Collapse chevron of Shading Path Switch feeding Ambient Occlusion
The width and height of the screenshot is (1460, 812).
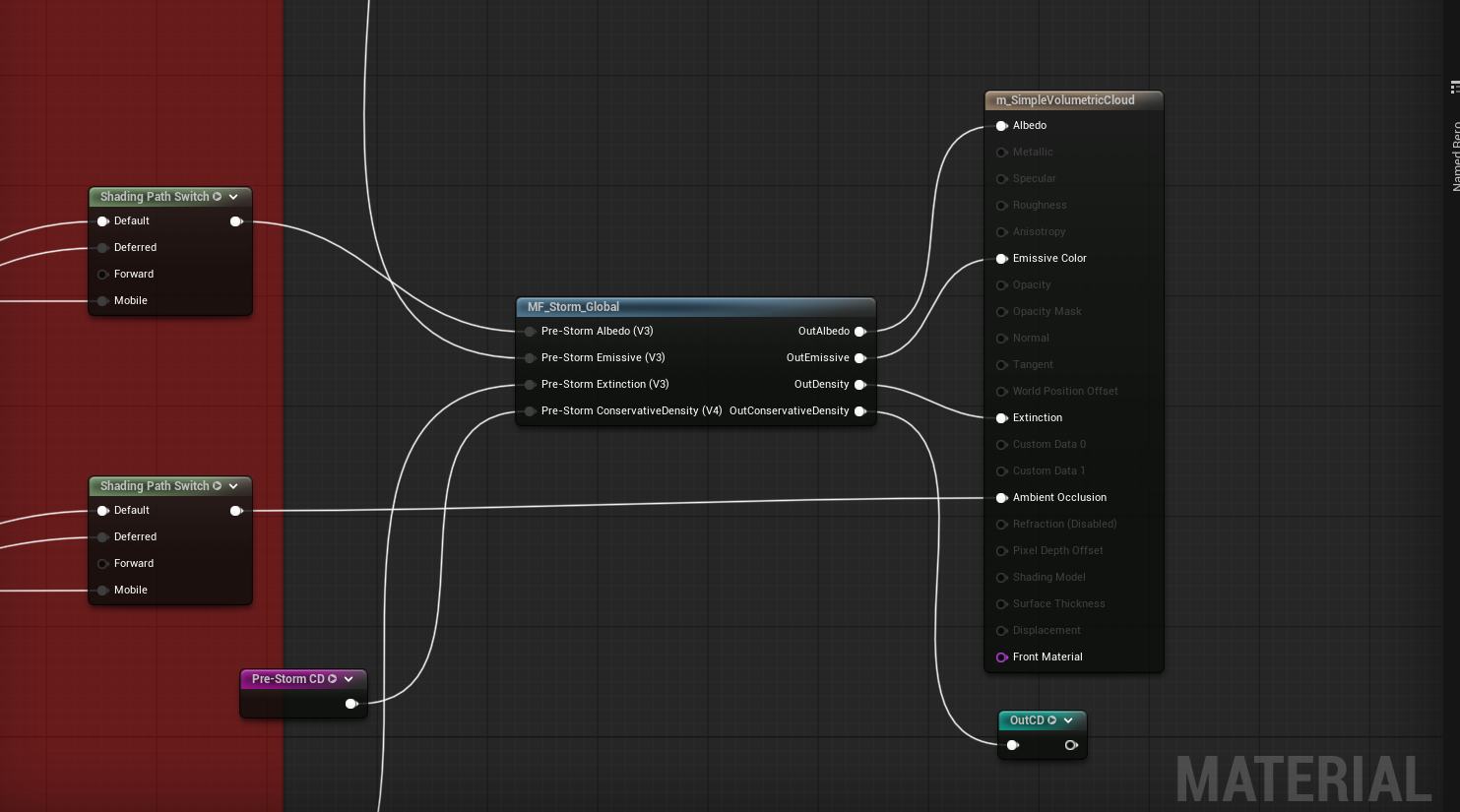[233, 486]
